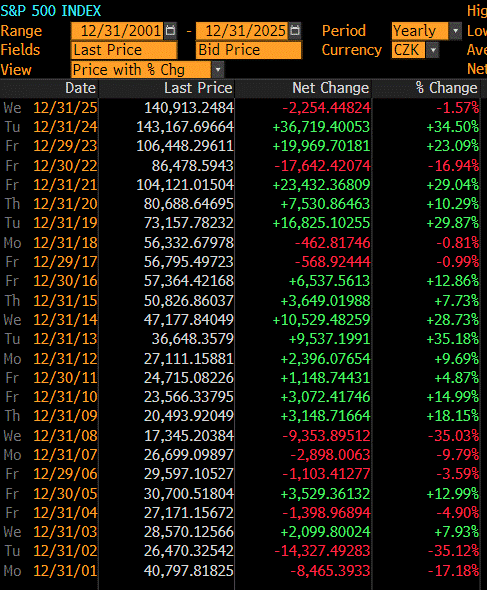Select the Bid Price field box
487x590 pixels.
[249, 50]
